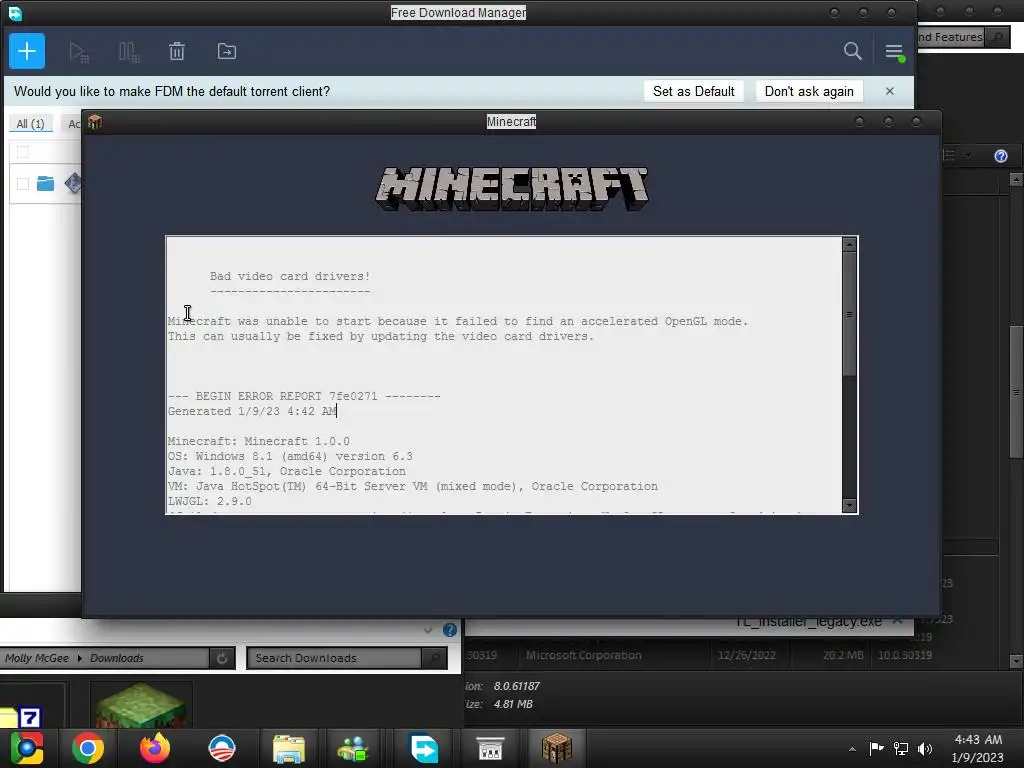This screenshot has height=768, width=1024.
Task: Click the trash Delete icon in FDM
Action: 177,52
